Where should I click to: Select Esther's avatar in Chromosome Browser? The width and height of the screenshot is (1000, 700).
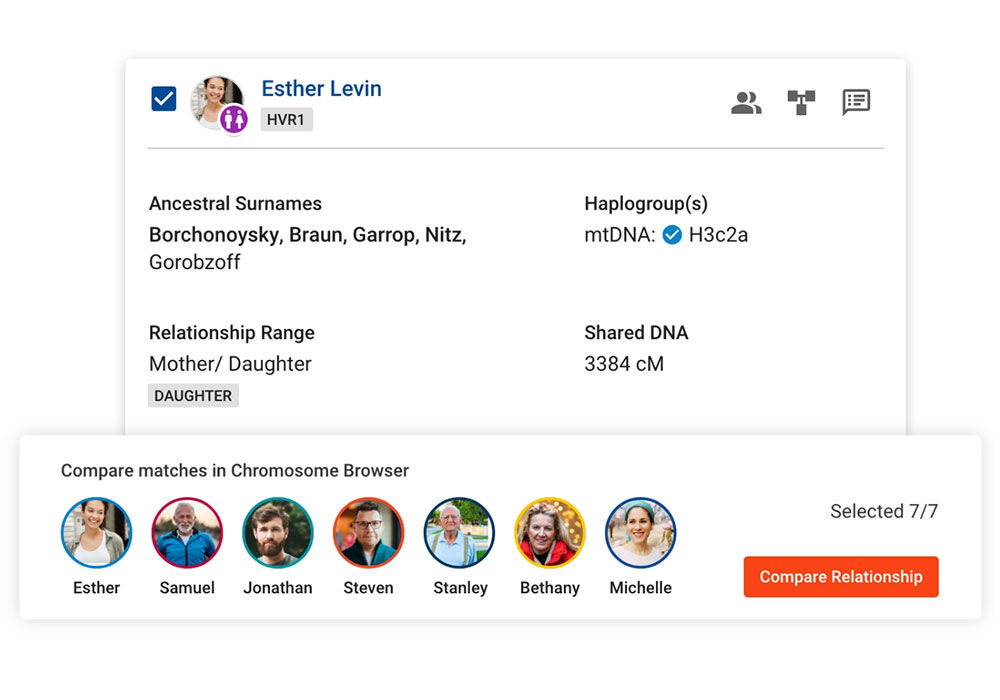[96, 533]
